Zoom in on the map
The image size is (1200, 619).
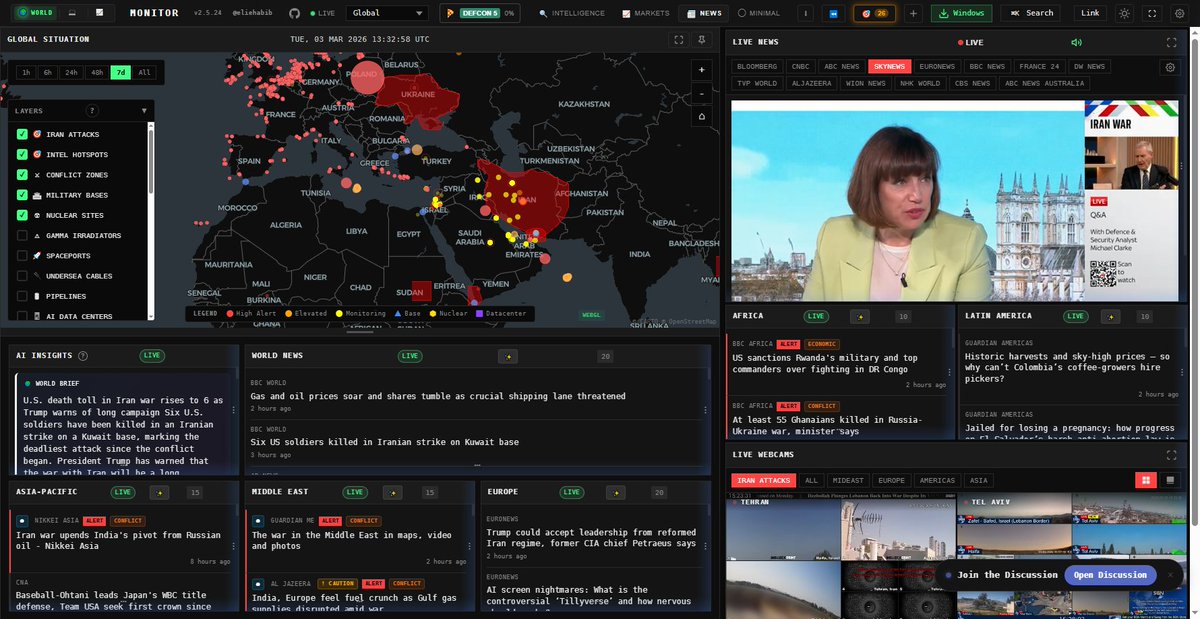[702, 70]
